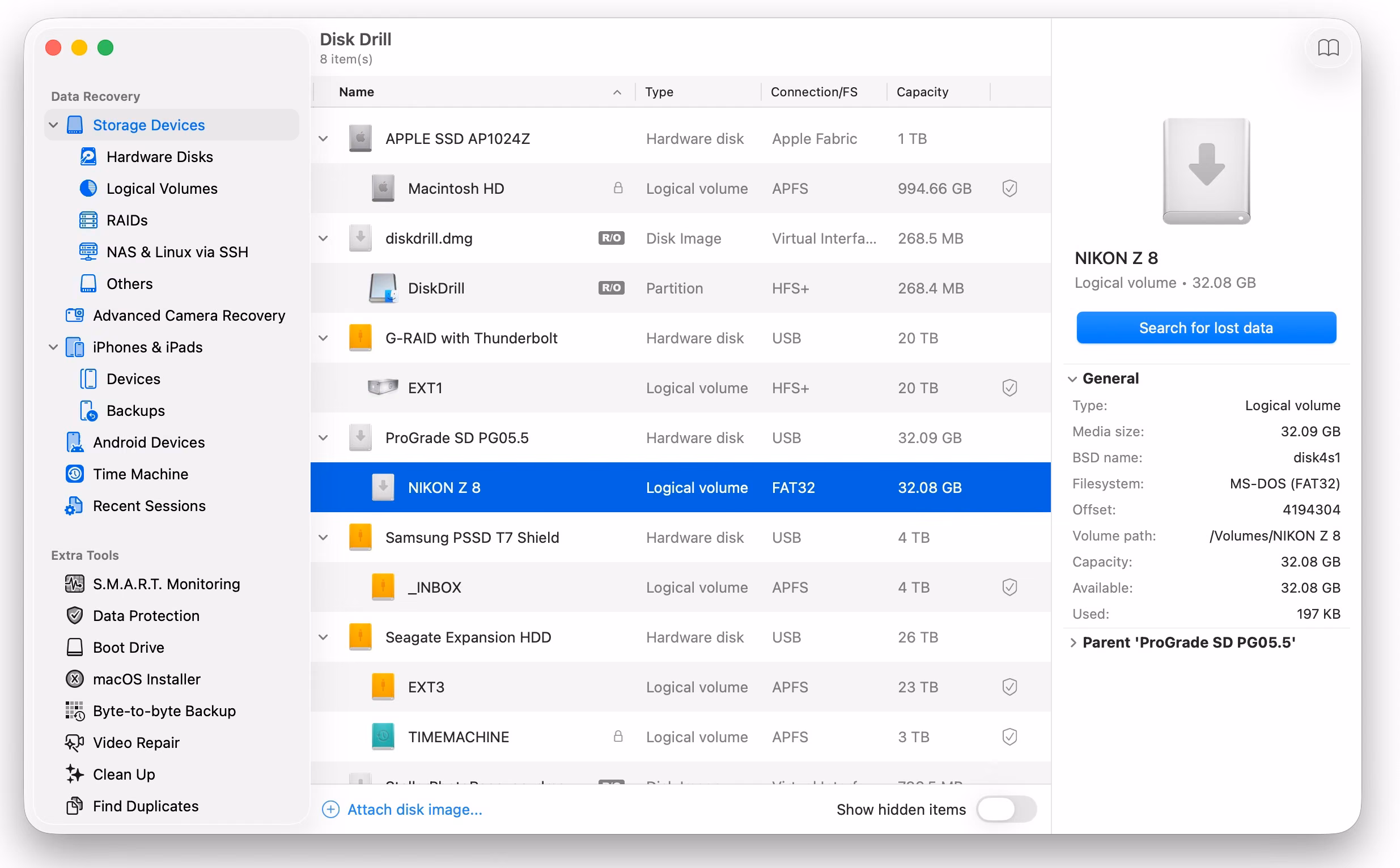Screen dimensions: 1400x868
Task: Click the DiskDrill partition R/O badge
Action: click(x=611, y=288)
